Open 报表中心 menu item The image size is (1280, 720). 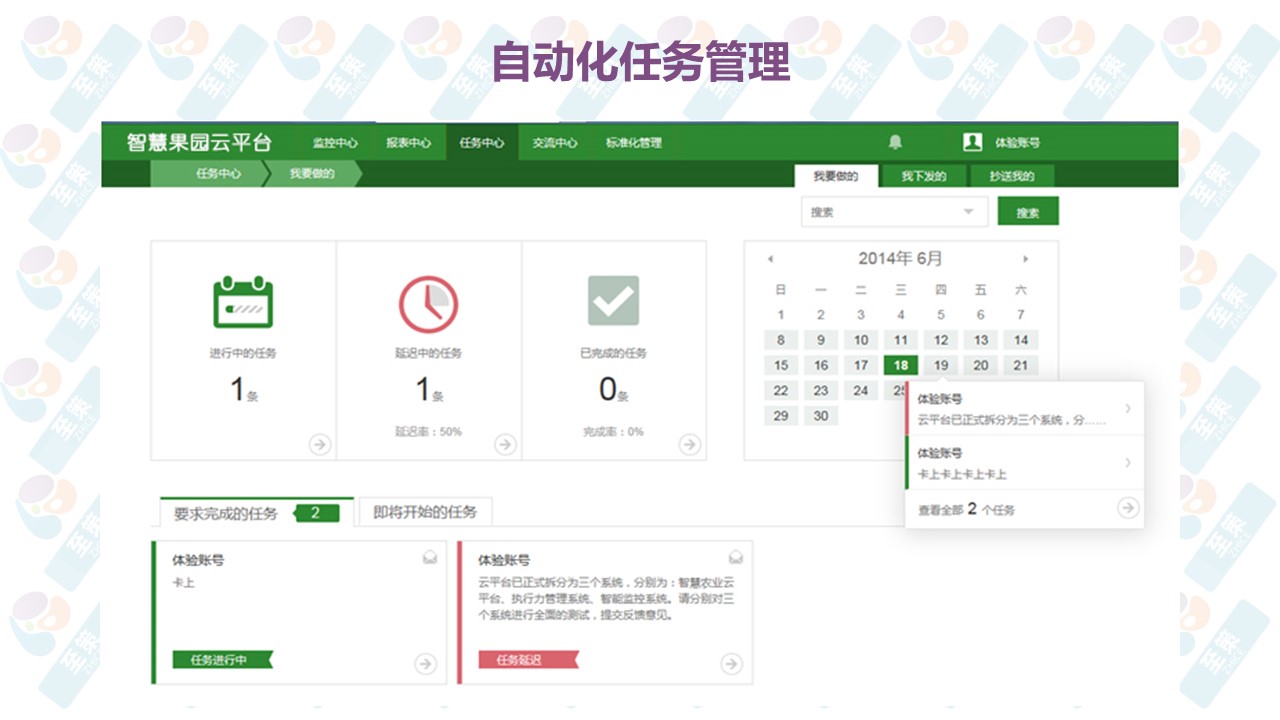(408, 143)
